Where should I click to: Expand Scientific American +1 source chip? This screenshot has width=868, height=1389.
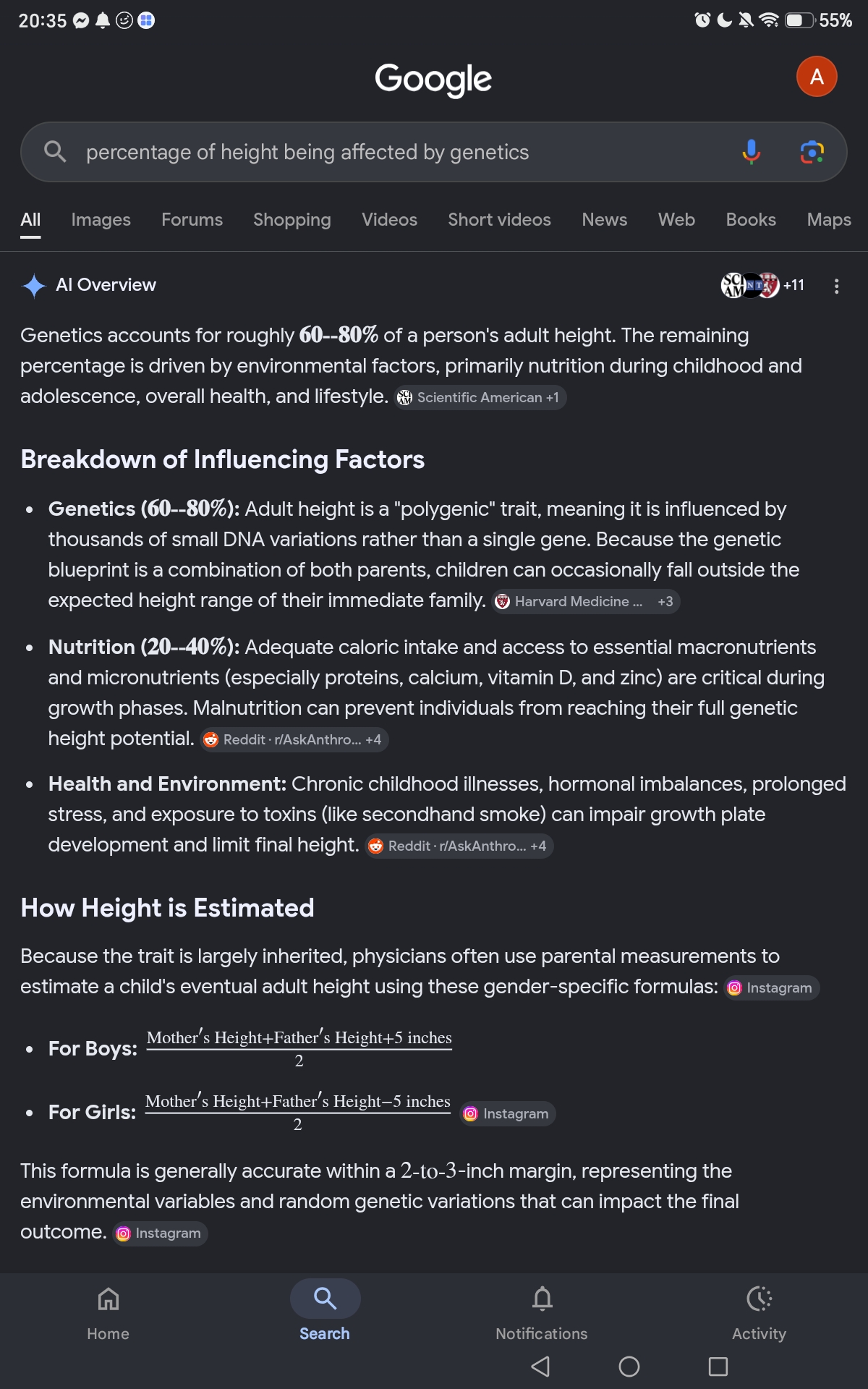(480, 397)
